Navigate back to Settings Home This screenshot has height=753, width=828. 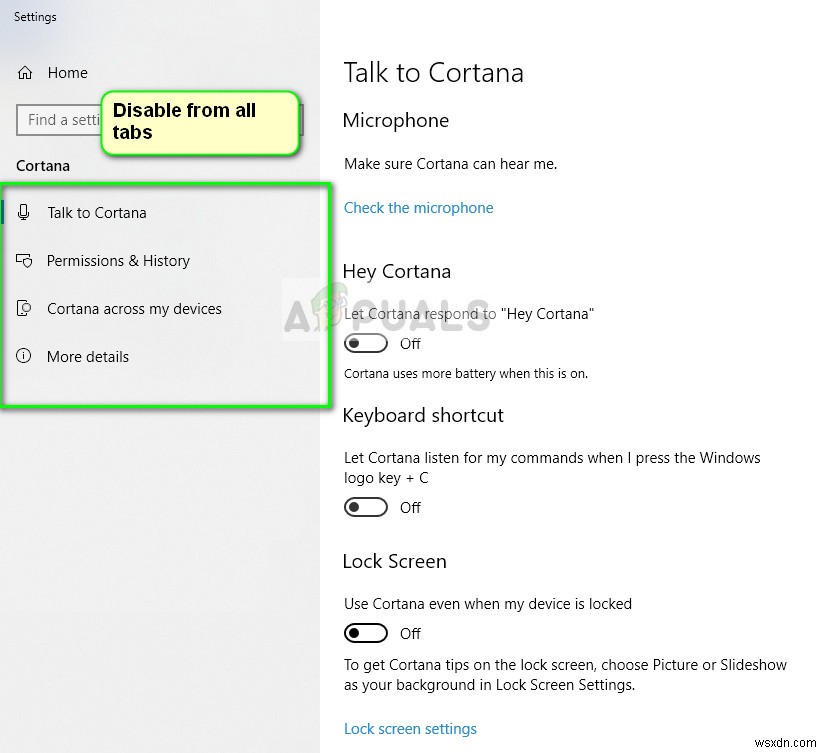coord(68,72)
